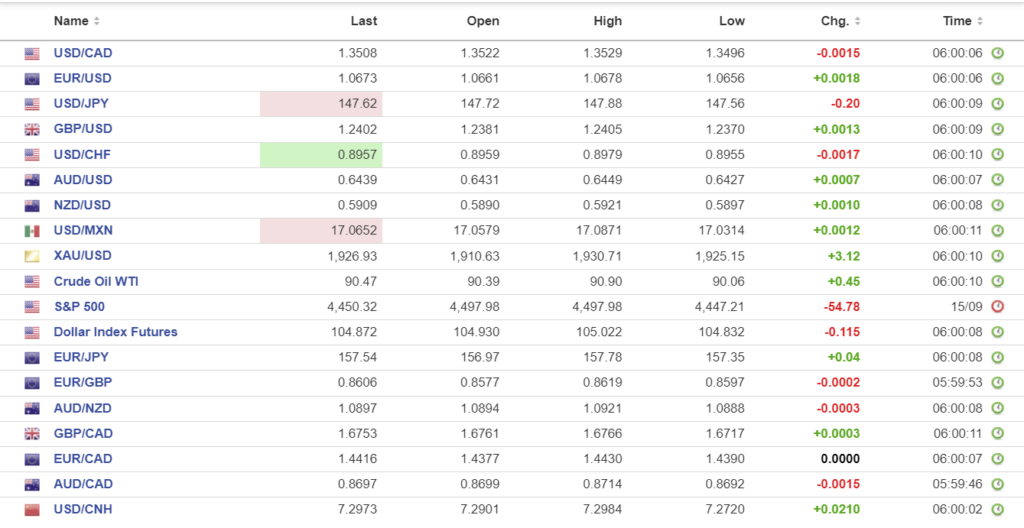This screenshot has height=528, width=1024.
Task: Open the USD/JPY instrument link
Action: click(x=83, y=104)
